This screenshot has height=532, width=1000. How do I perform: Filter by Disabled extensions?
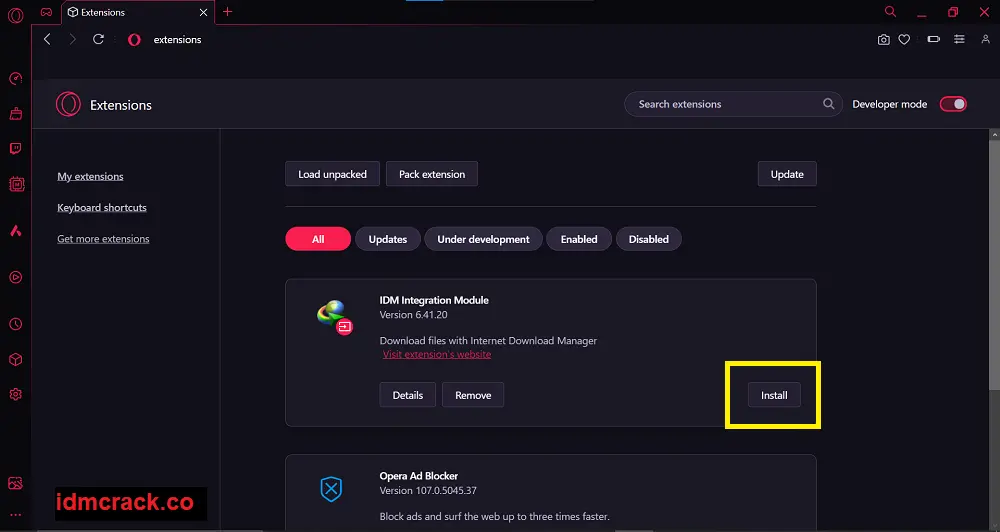(649, 239)
